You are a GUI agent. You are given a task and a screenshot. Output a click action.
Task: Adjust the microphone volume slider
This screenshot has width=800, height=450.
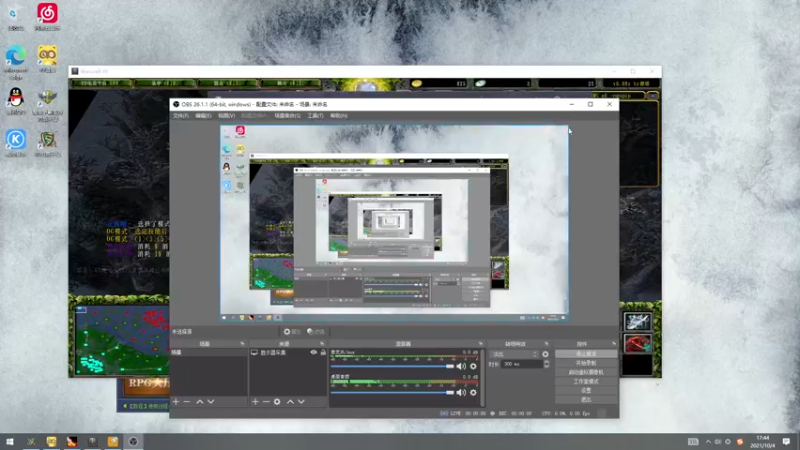(392, 366)
